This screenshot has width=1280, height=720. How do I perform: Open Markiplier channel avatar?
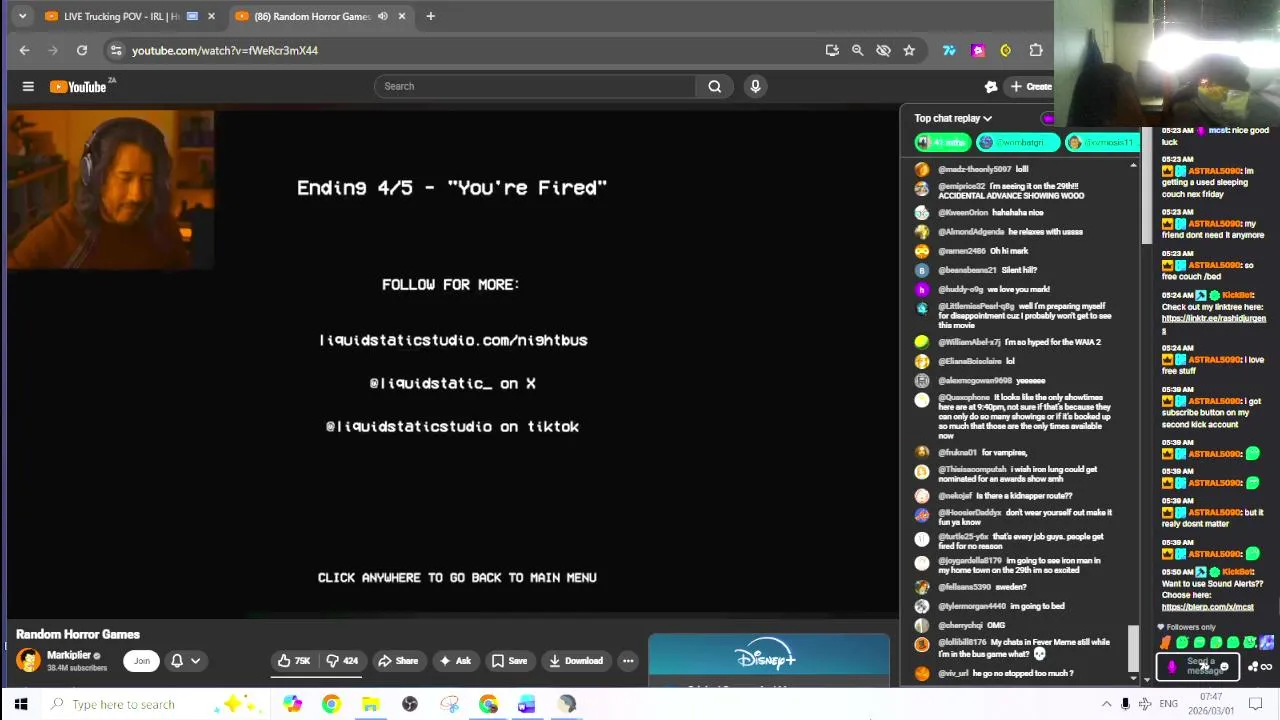[x=28, y=660]
